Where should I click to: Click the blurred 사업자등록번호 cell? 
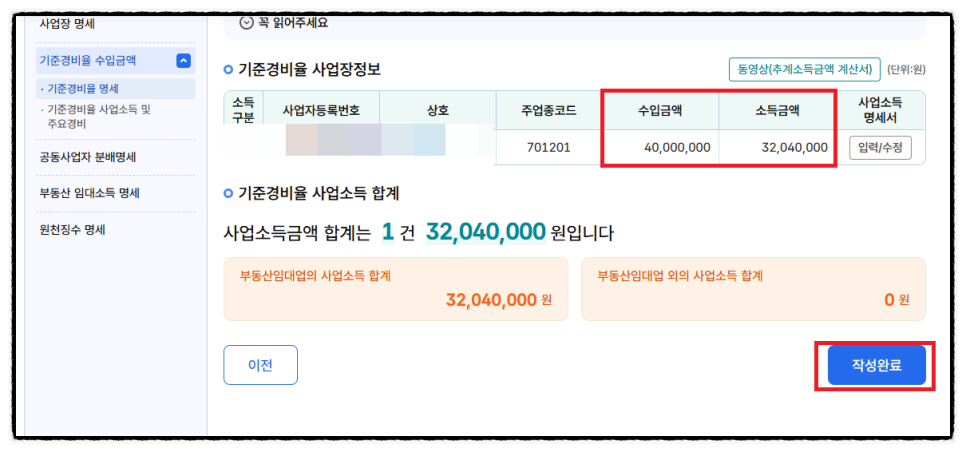(x=321, y=140)
